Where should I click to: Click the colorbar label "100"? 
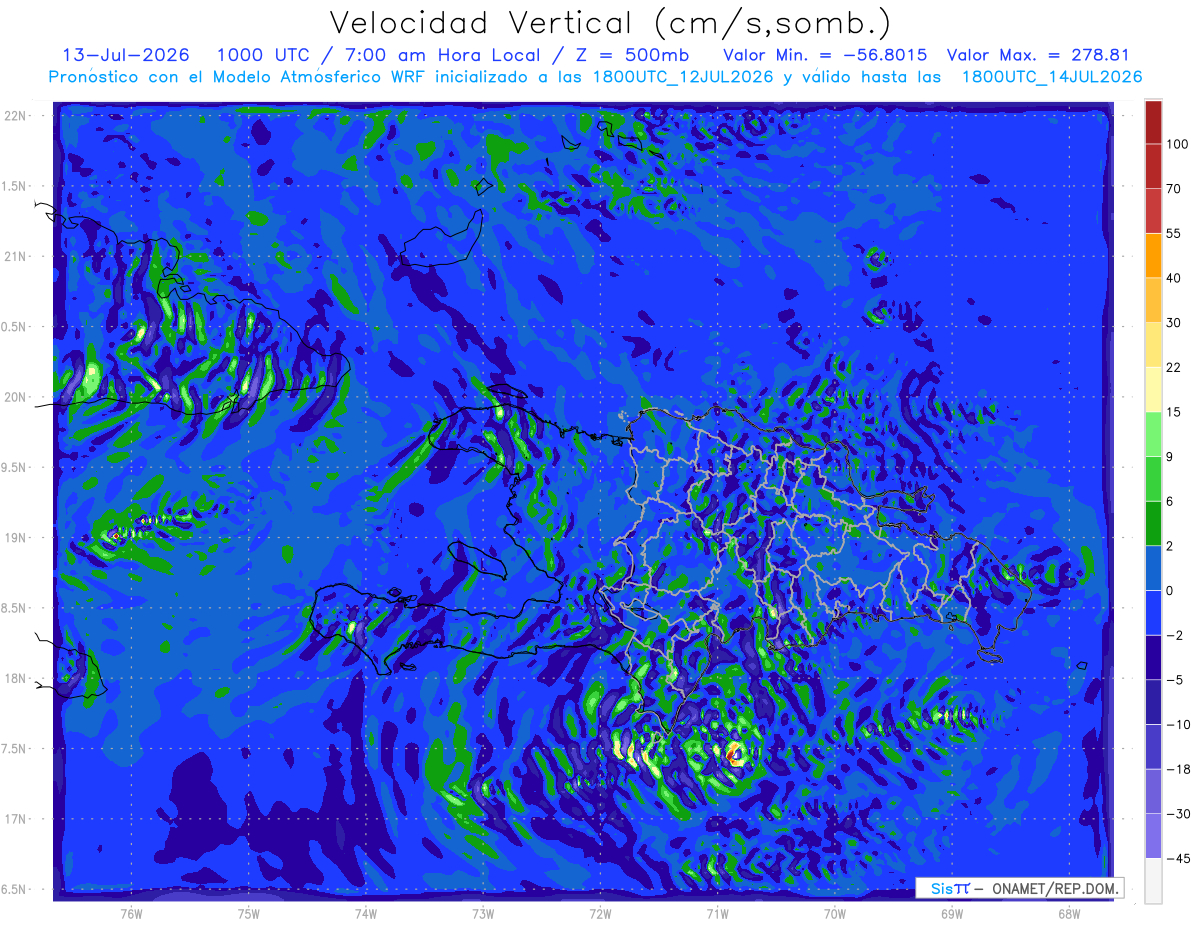[1177, 144]
